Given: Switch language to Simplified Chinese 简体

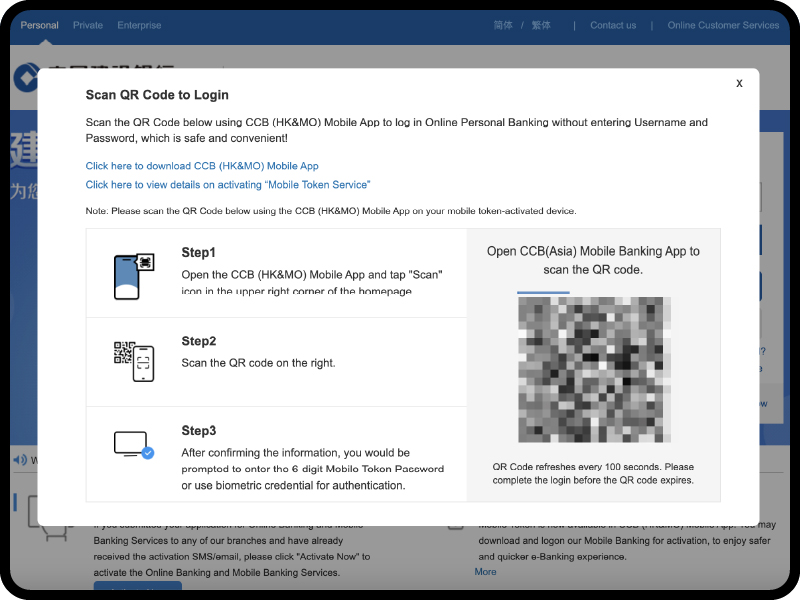Looking at the screenshot, I should [503, 25].
